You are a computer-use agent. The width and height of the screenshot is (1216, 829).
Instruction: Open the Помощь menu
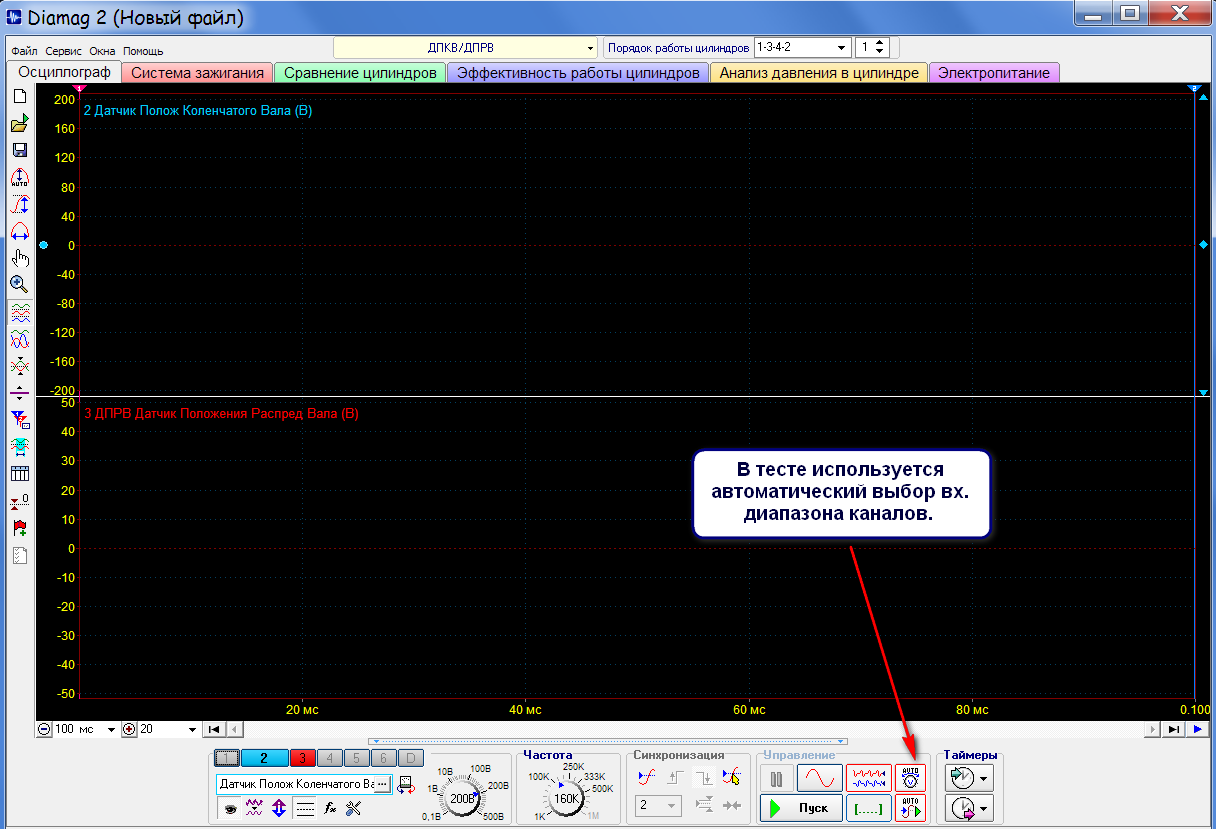pos(143,51)
